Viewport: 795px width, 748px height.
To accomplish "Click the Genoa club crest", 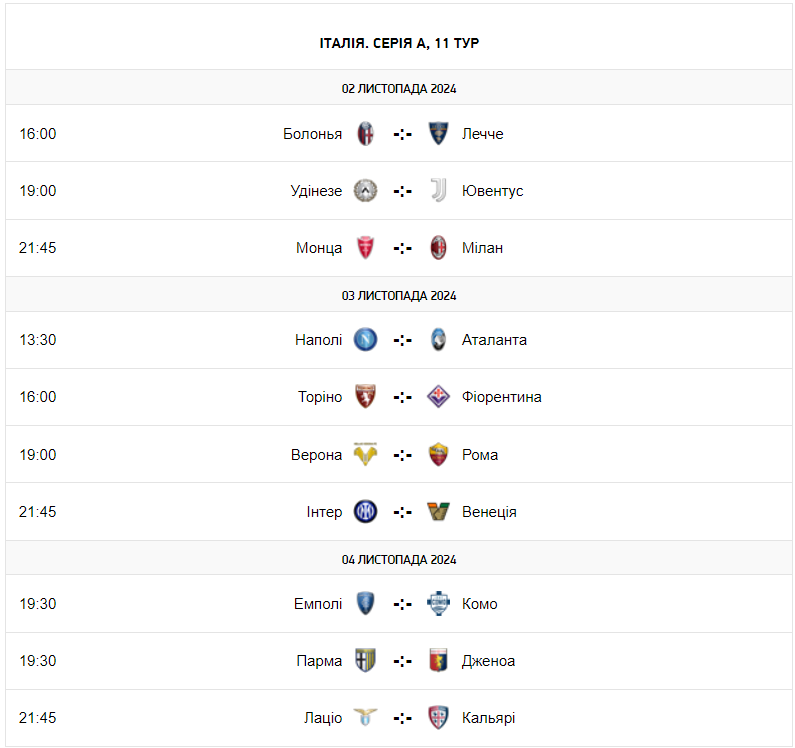I will pyautogui.click(x=438, y=661).
